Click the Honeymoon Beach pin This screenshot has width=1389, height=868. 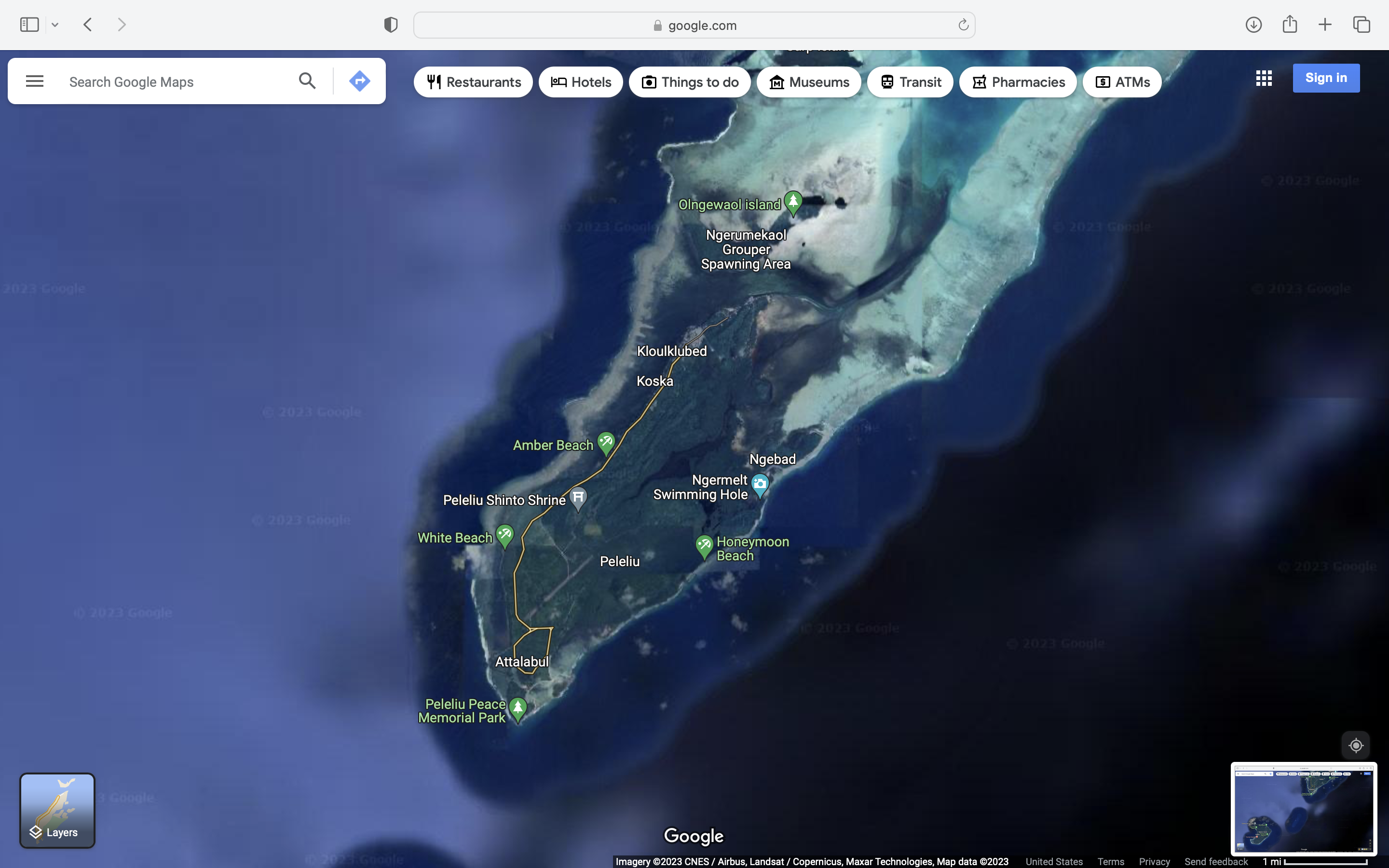(x=704, y=545)
